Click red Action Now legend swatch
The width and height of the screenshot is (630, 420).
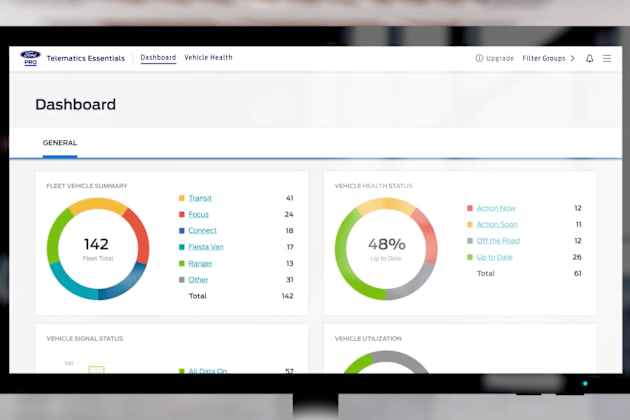470,208
